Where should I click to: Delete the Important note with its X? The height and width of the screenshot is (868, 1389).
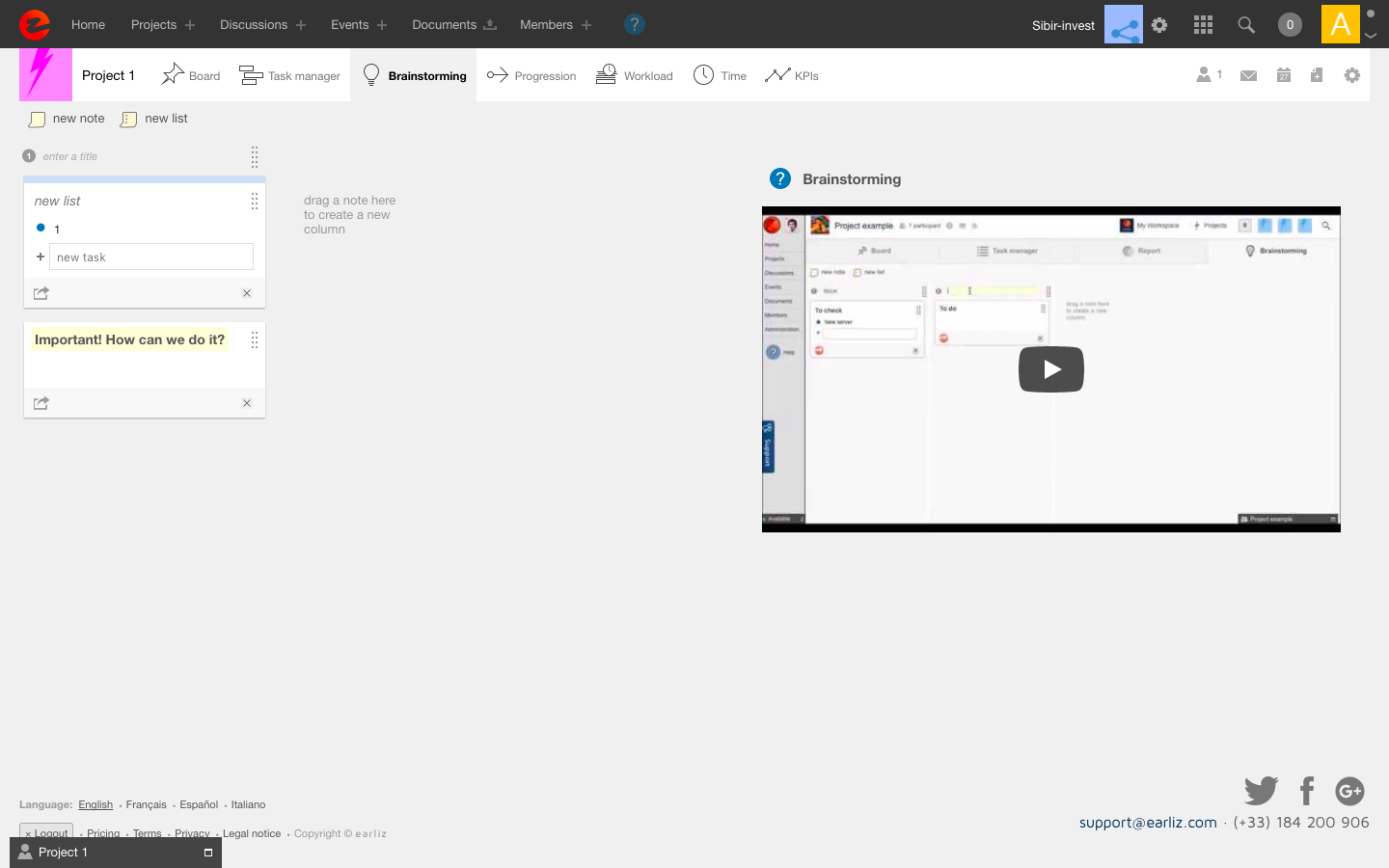pos(247,403)
